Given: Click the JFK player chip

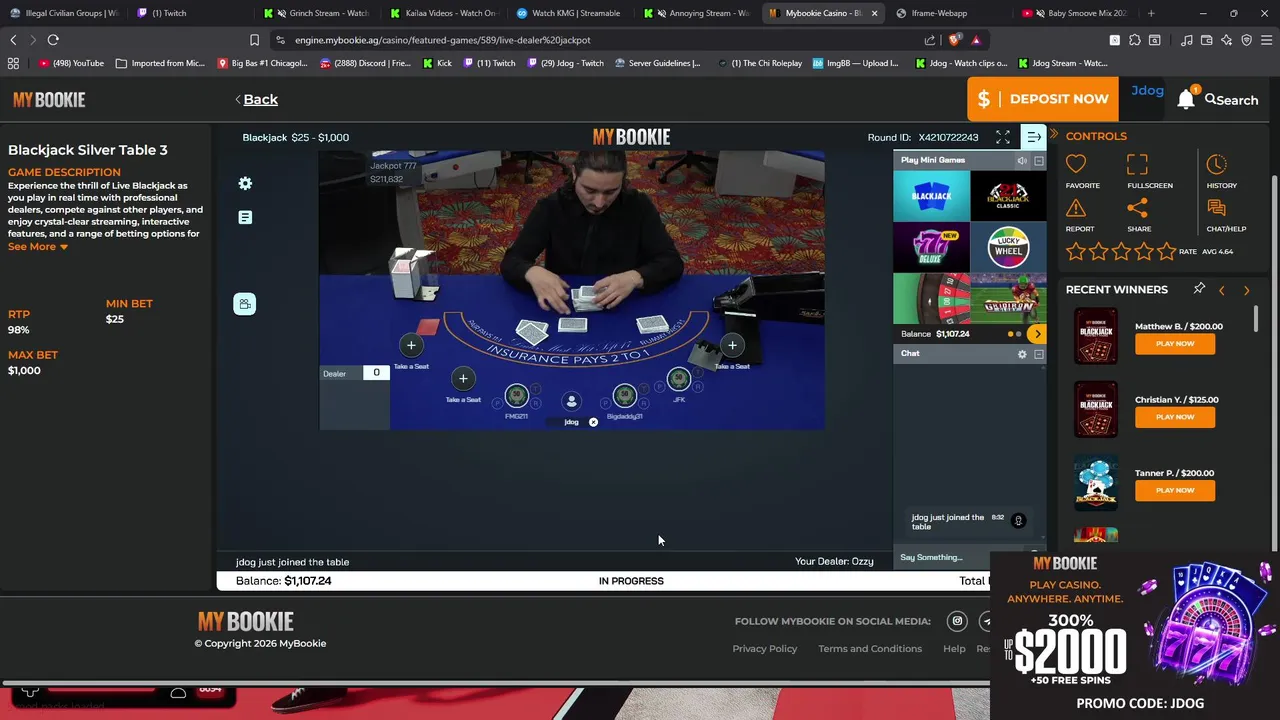Looking at the screenshot, I should click(679, 379).
